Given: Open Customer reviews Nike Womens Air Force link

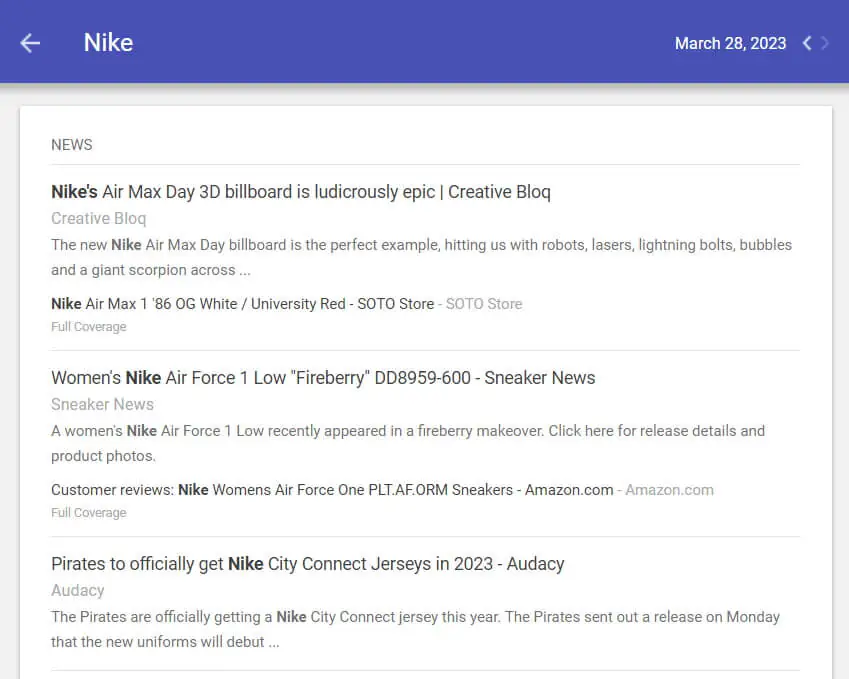Looking at the screenshot, I should pyautogui.click(x=332, y=489).
